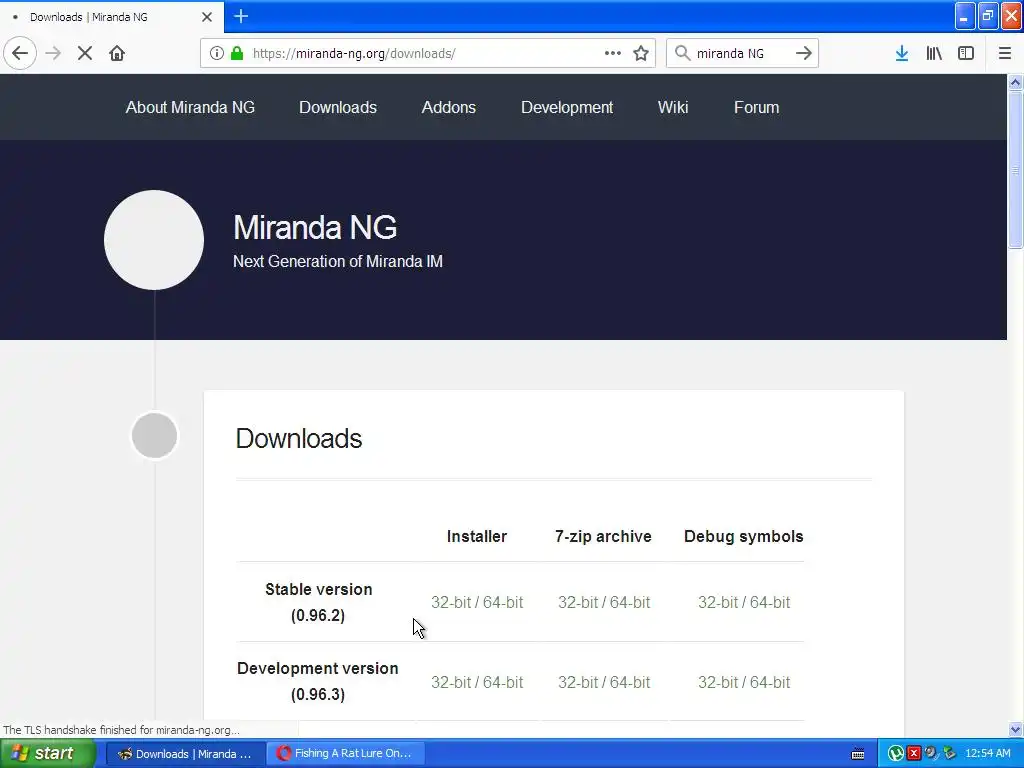Download development version 64-bit debug symbols
1024x768 pixels.
[x=770, y=682]
